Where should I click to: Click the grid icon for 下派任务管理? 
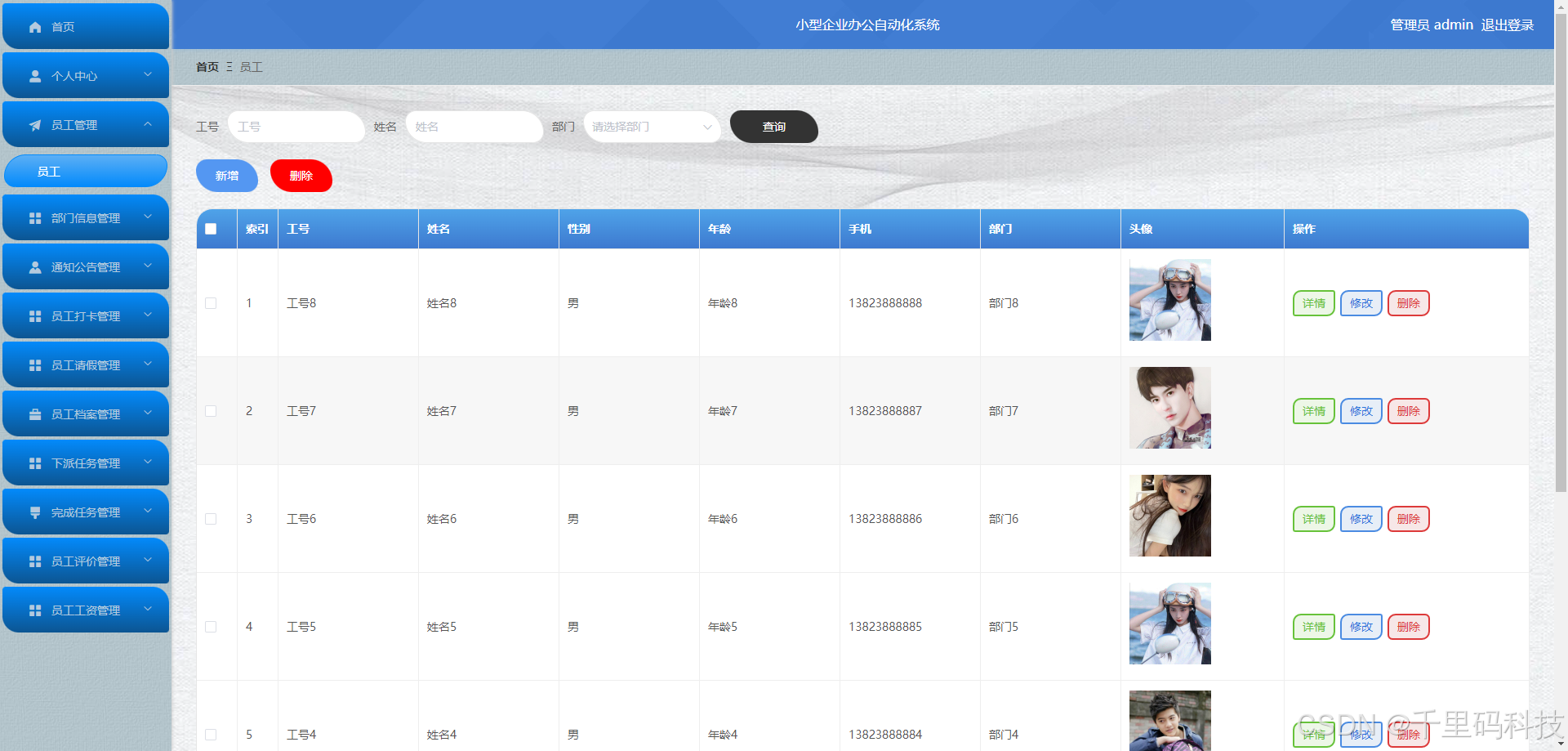35,463
